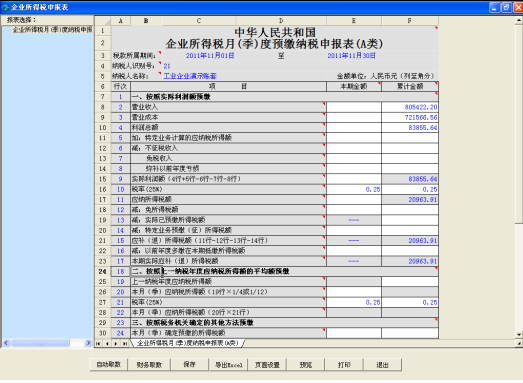Click right arrow of tree panel scrollbar
Viewport: 523px width, 383px height.
pos(88,343)
